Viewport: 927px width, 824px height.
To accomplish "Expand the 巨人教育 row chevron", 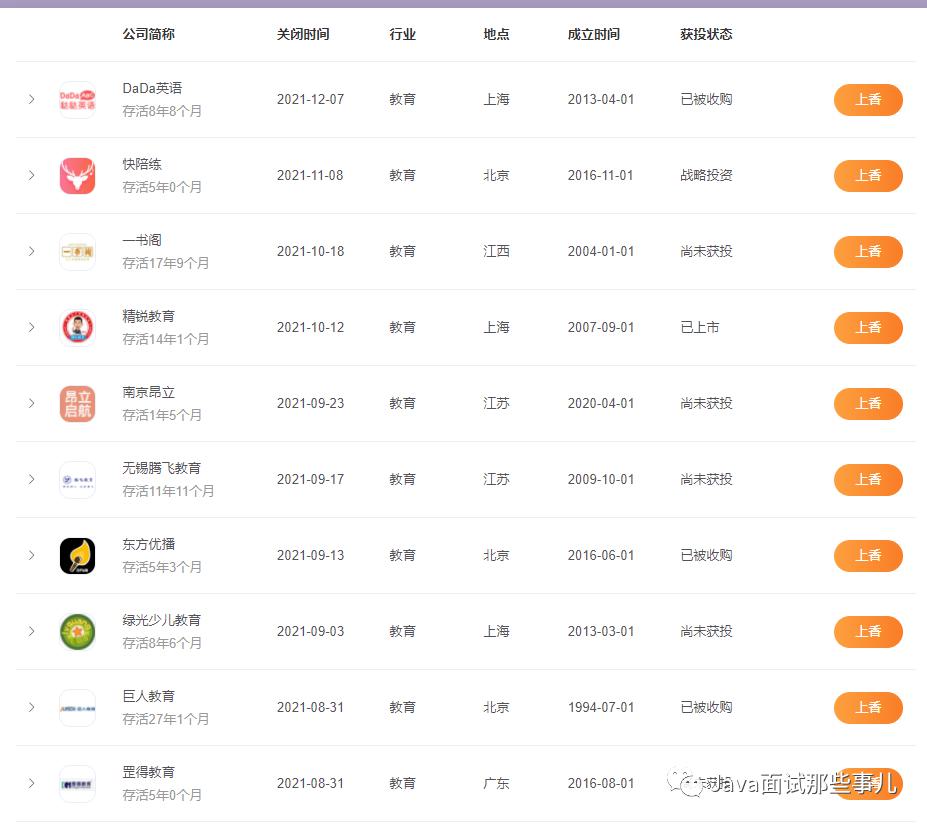I will 31,707.
